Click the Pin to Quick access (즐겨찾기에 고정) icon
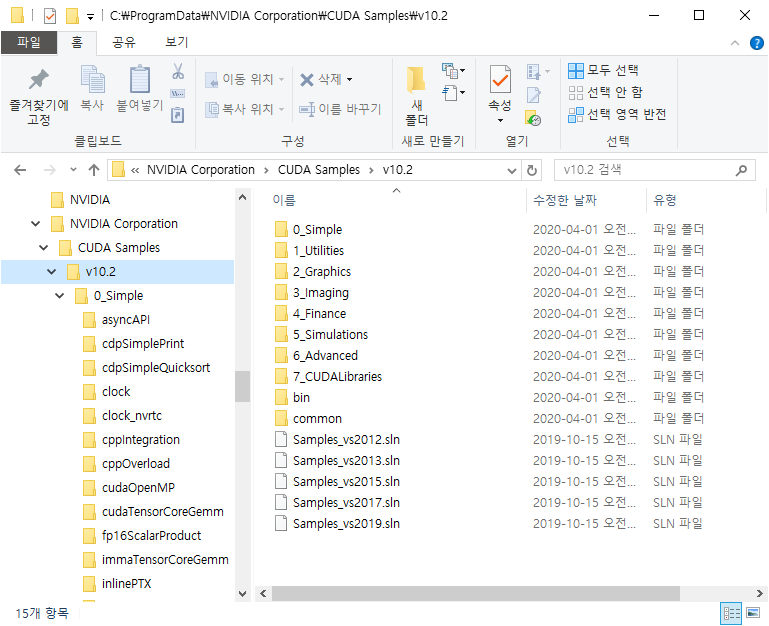The height and width of the screenshot is (626, 769). 39,79
